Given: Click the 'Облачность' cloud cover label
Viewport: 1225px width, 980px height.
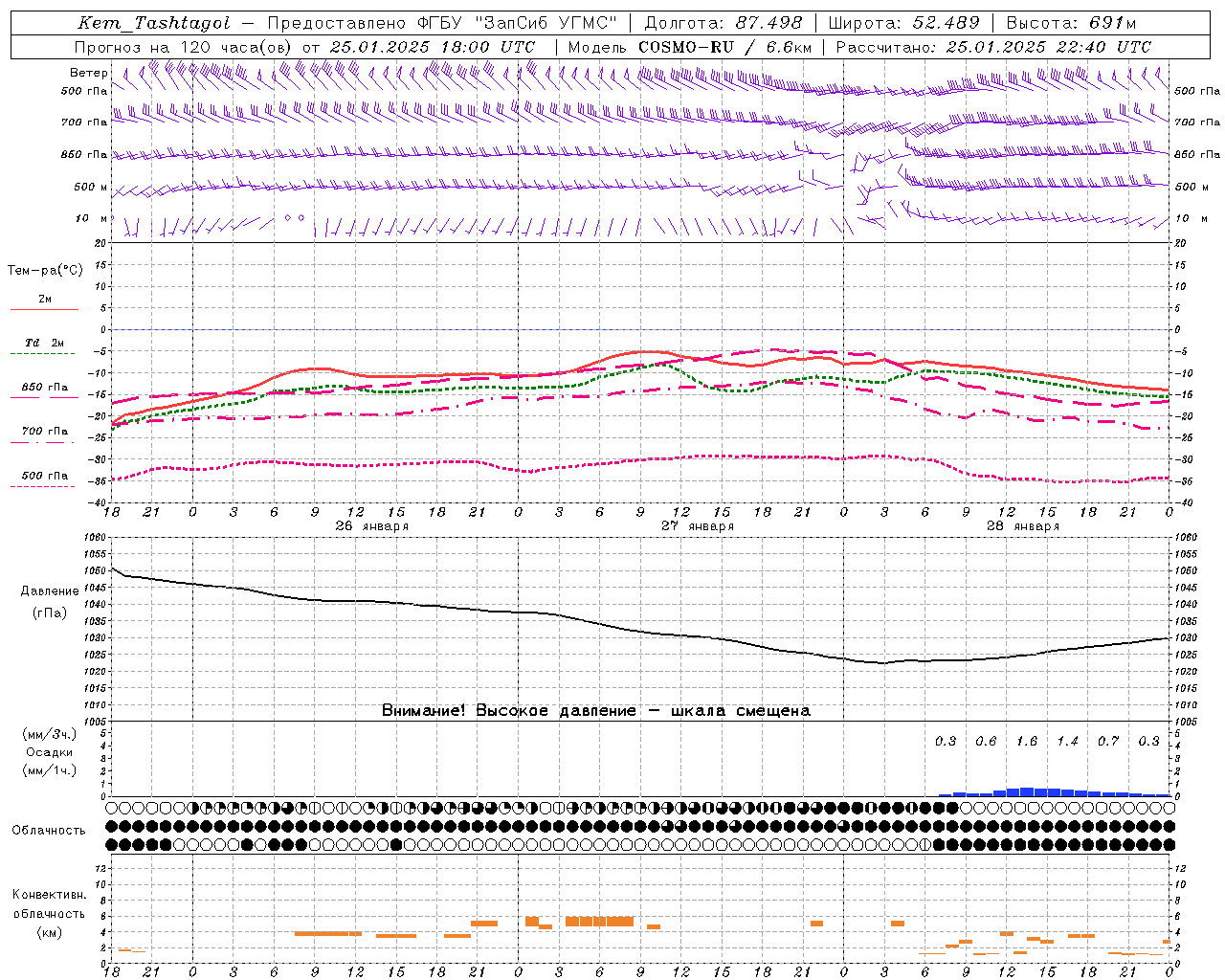Looking at the screenshot, I should click(x=49, y=831).
